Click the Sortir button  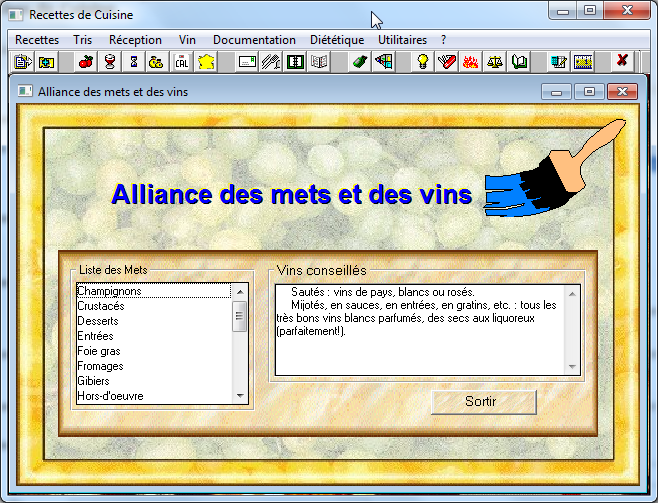pyautogui.click(x=484, y=402)
